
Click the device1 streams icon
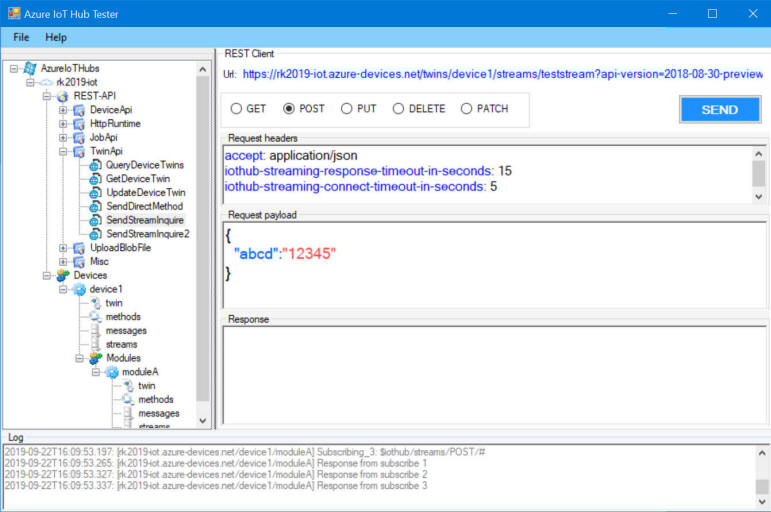pos(95,345)
